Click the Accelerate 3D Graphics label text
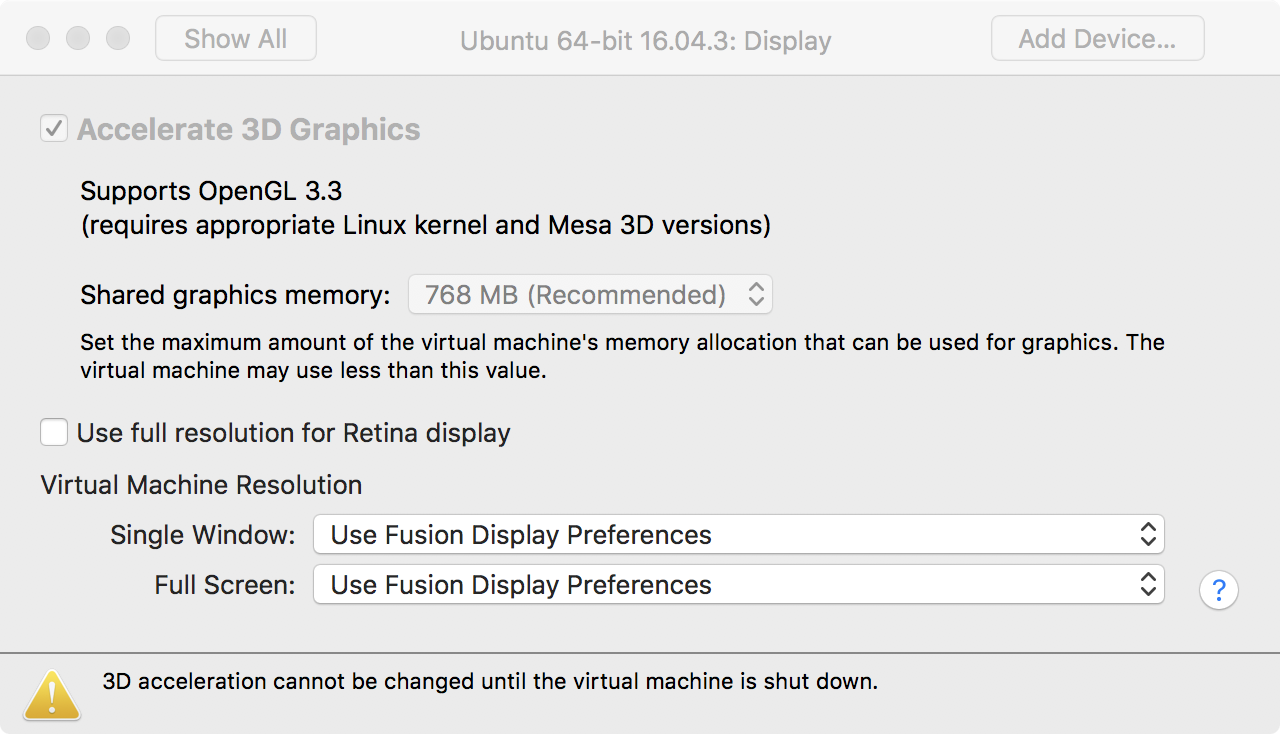The width and height of the screenshot is (1280, 734). [x=248, y=130]
